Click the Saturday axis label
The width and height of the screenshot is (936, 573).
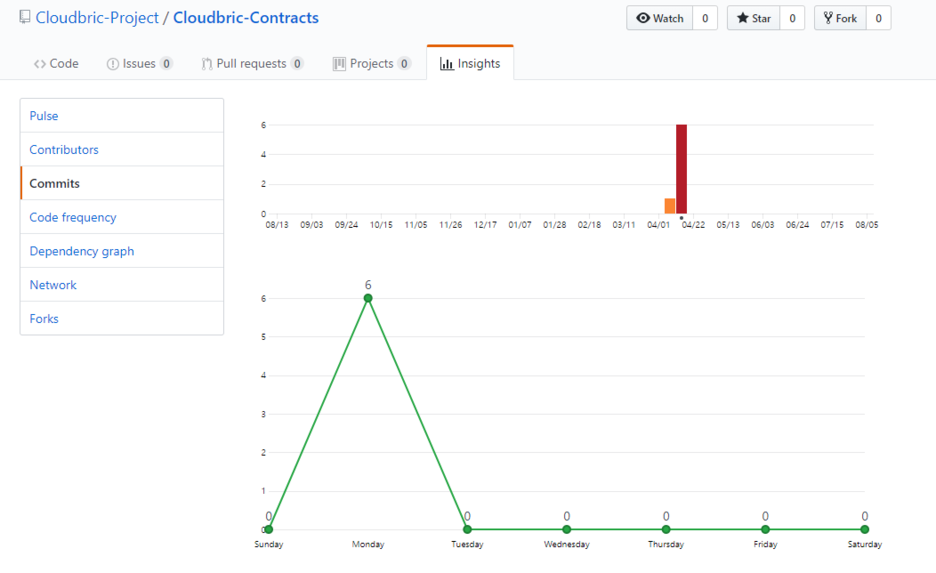tap(864, 544)
